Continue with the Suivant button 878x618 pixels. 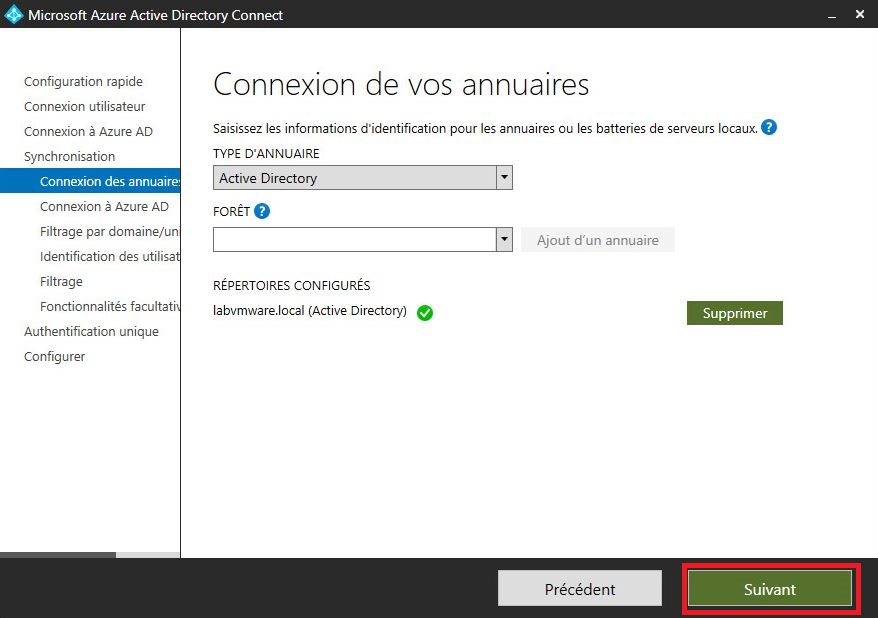(x=769, y=589)
